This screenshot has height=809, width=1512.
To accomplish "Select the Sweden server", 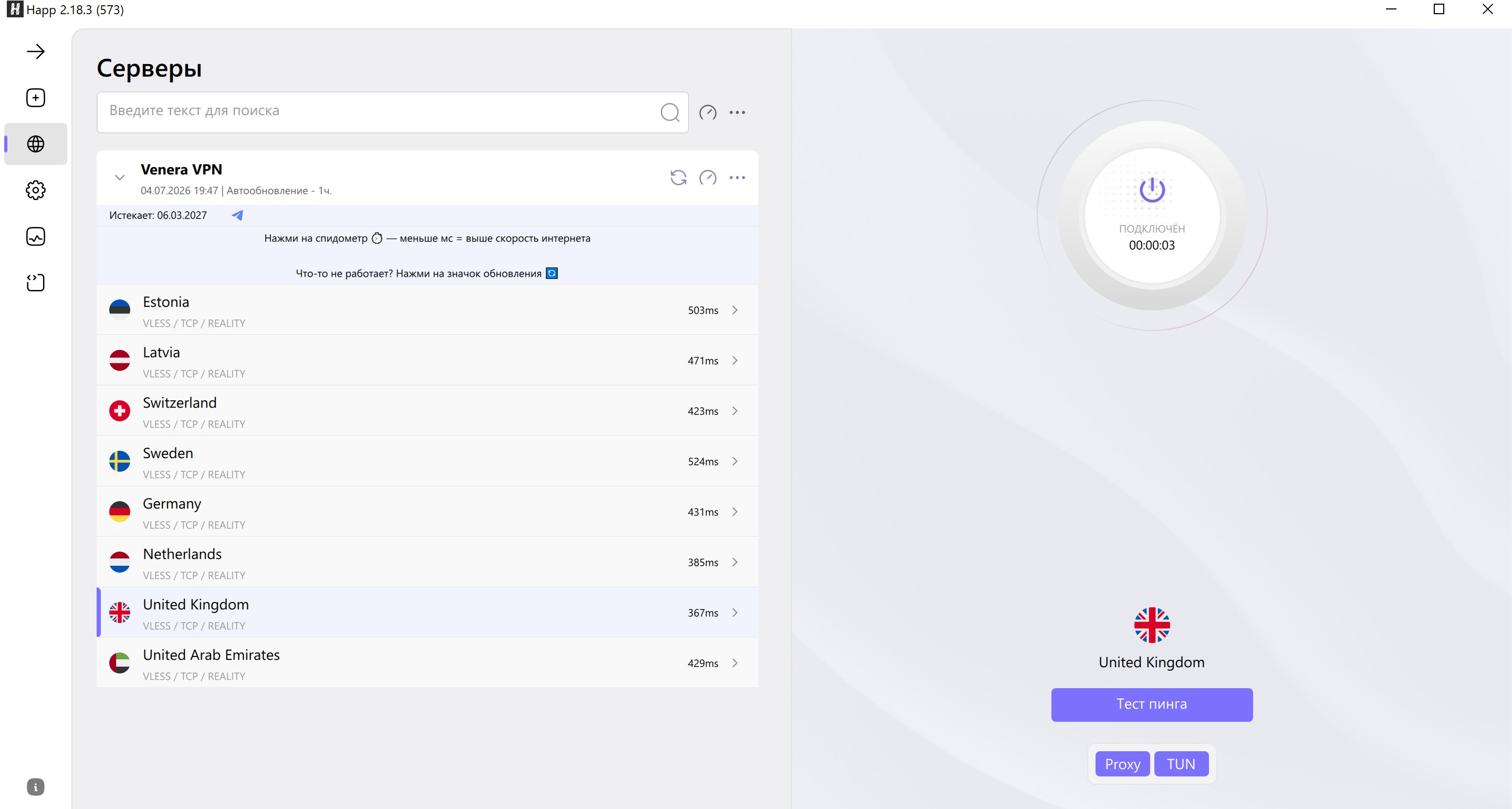I will click(x=427, y=461).
